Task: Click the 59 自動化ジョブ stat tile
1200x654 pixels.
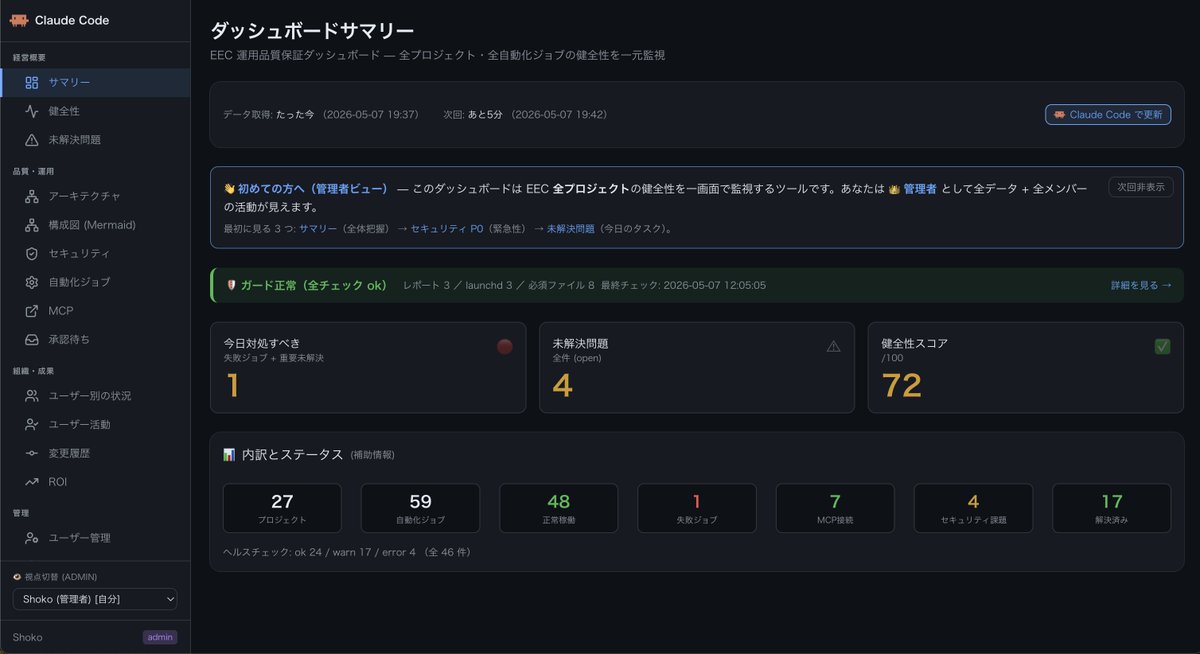Action: click(420, 508)
